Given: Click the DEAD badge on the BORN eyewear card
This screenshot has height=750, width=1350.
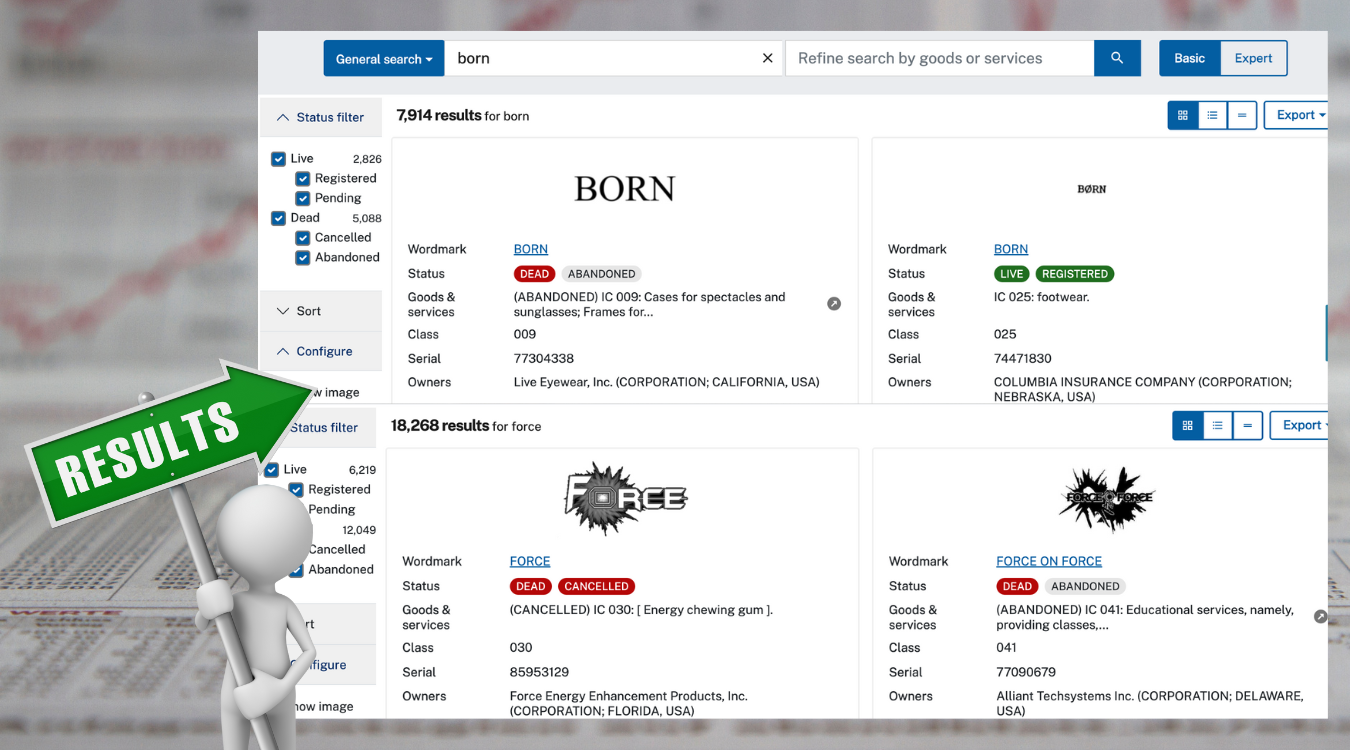Looking at the screenshot, I should (x=534, y=274).
